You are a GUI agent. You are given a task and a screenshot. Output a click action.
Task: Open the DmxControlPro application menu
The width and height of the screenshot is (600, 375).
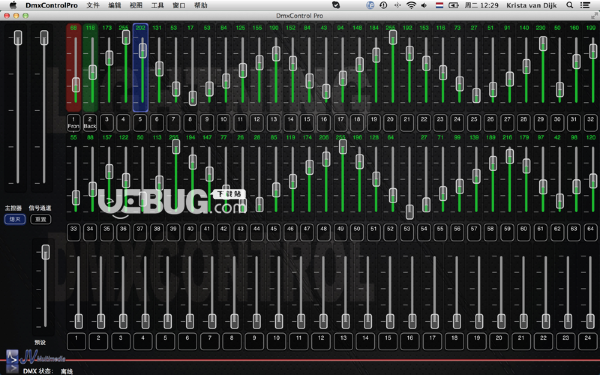click(x=52, y=5)
